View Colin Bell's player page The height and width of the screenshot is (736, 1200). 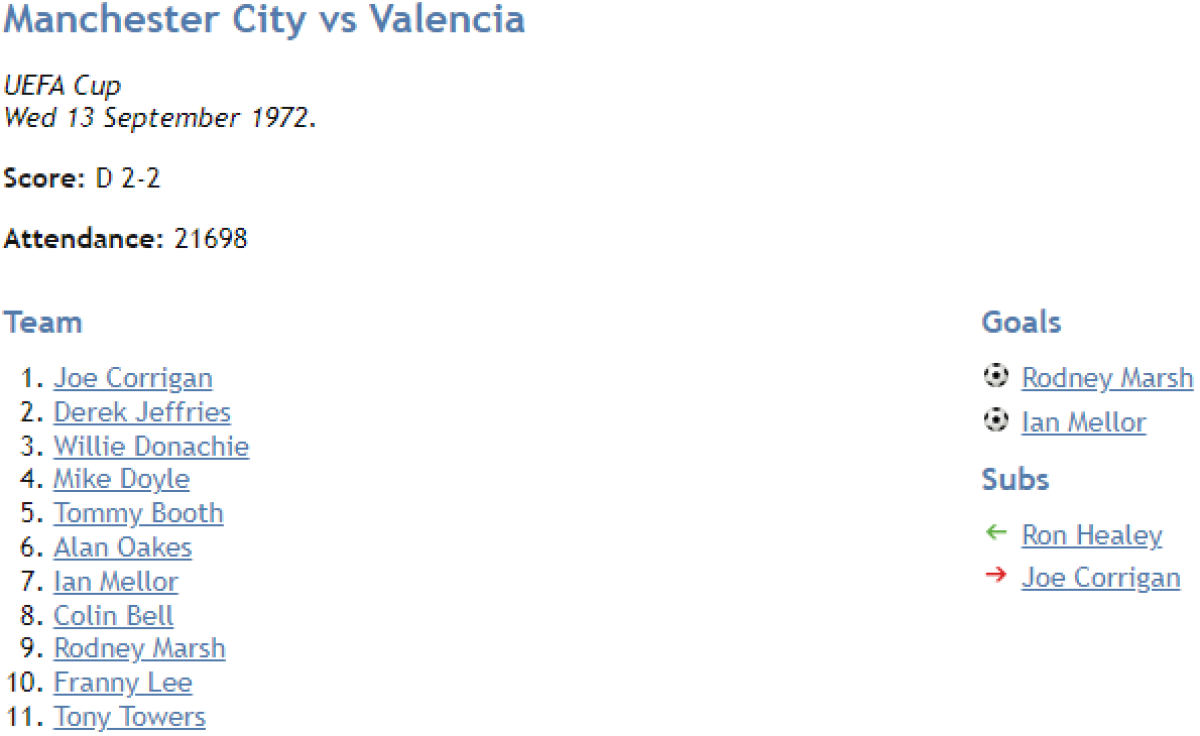tap(113, 616)
